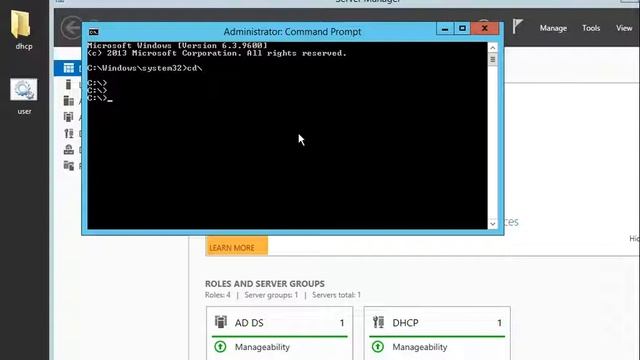The width and height of the screenshot is (640, 360).
Task: Click the 'Servers total: 1' text
Action: pos(336,295)
